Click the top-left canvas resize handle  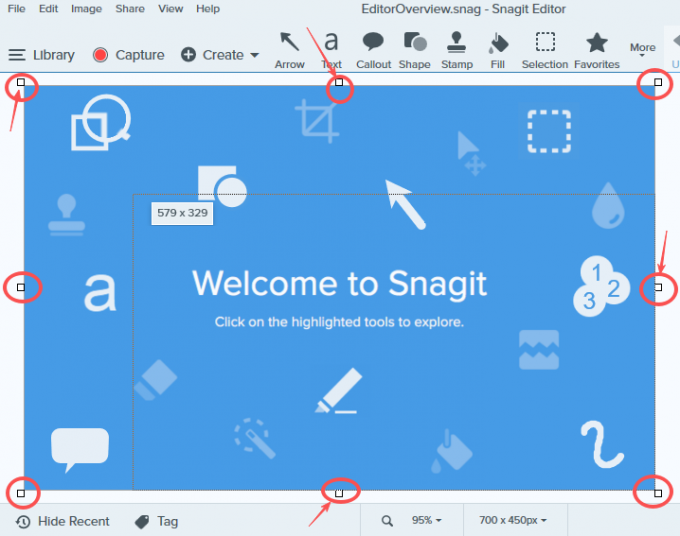pyautogui.click(x=21, y=83)
